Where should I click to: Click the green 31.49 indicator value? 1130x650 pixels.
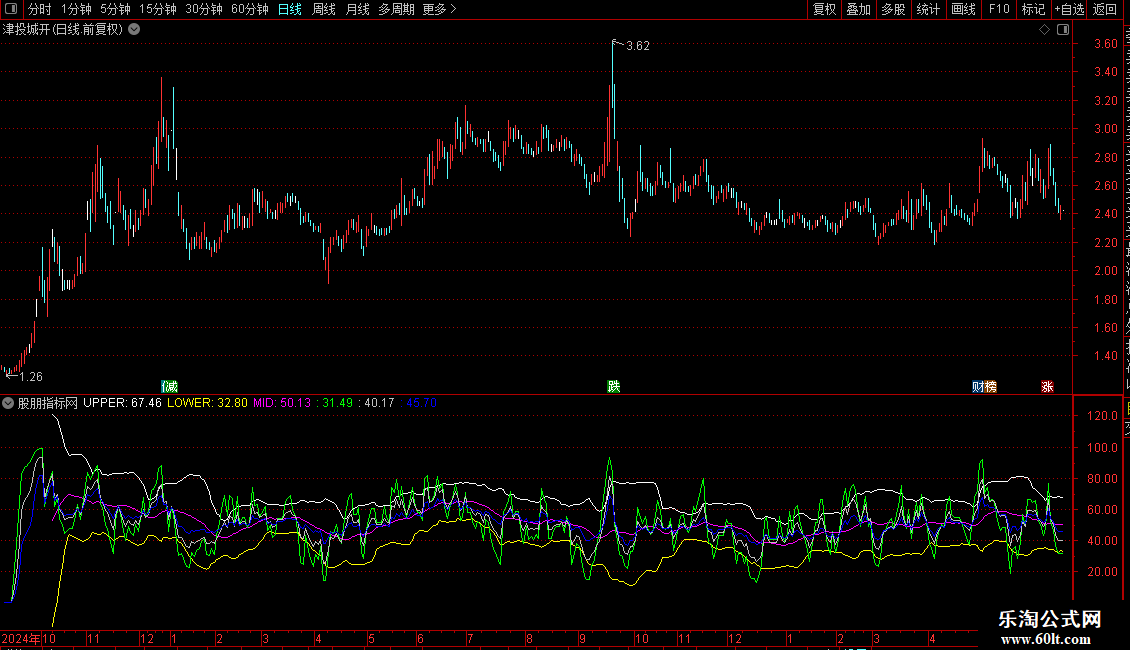(337, 403)
